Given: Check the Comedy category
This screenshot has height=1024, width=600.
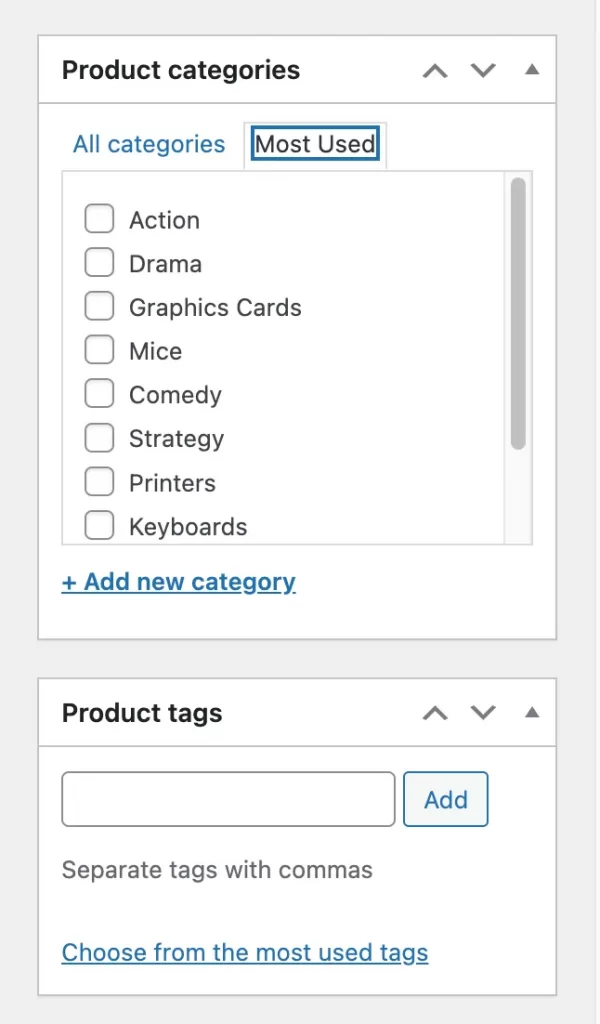Looking at the screenshot, I should click(x=99, y=393).
